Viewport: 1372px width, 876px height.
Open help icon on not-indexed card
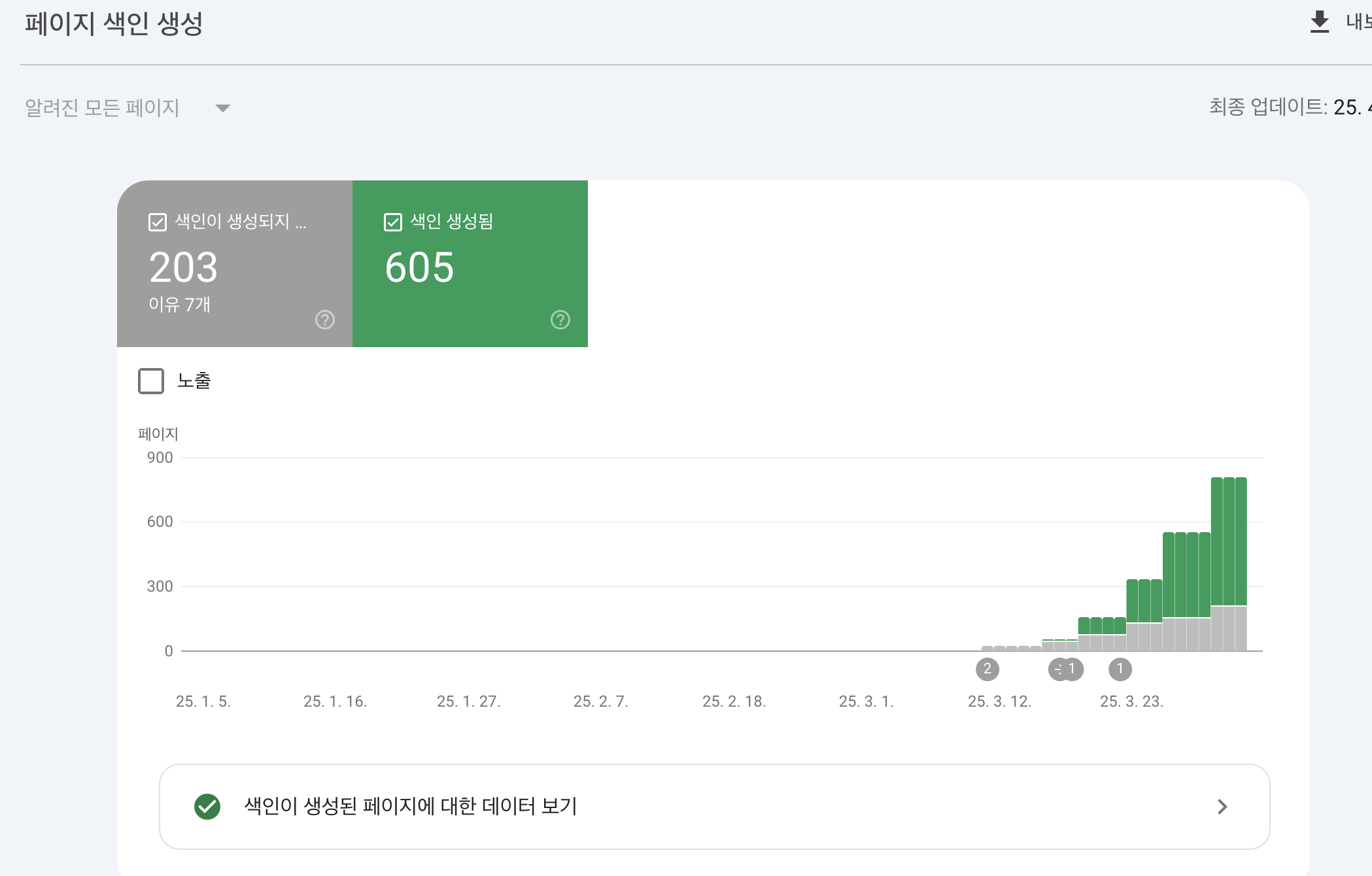click(325, 320)
